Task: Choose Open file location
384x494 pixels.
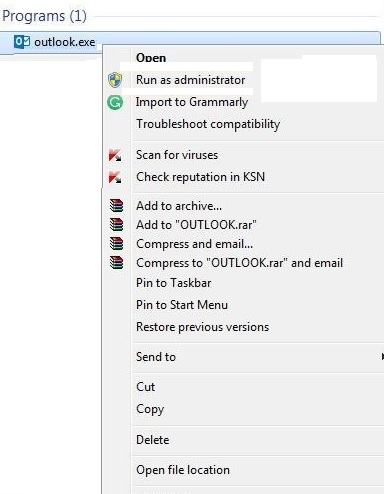Action: [x=183, y=470]
